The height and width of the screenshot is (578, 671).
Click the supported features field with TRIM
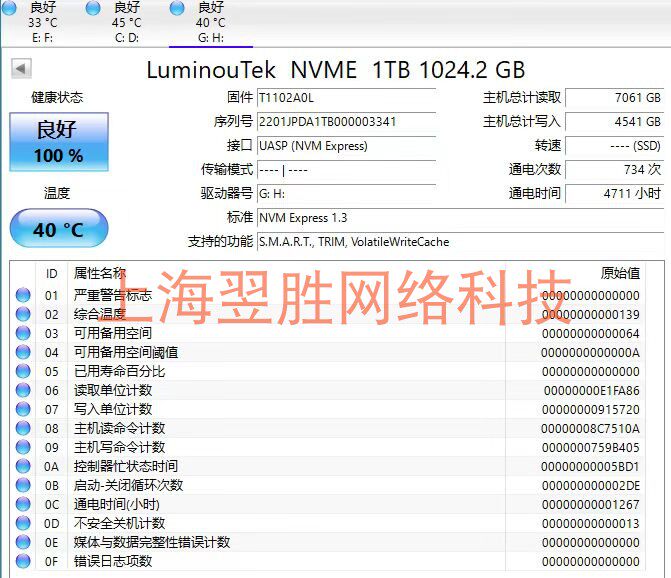tap(460, 242)
